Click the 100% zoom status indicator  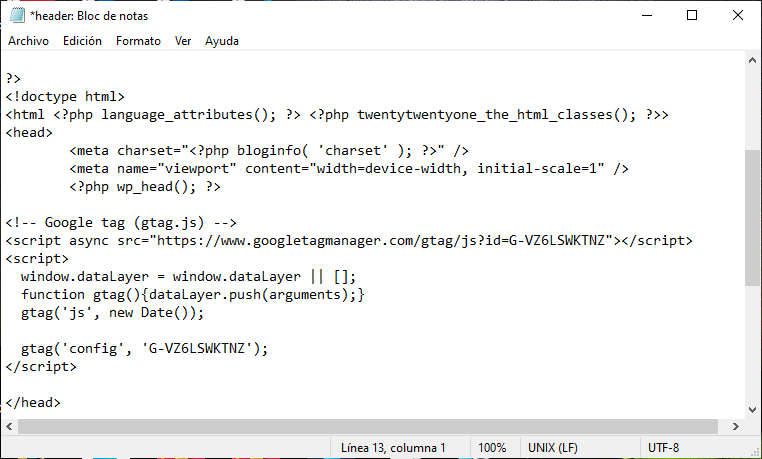coord(491,448)
